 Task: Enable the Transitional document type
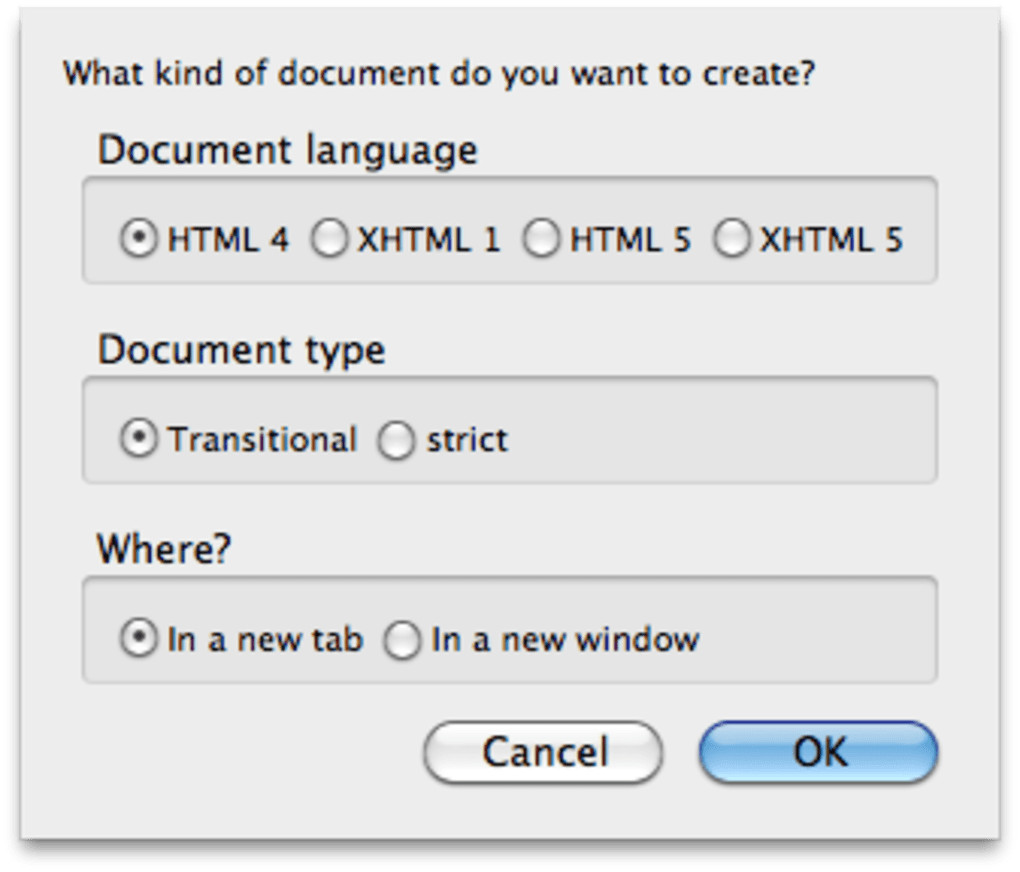139,440
